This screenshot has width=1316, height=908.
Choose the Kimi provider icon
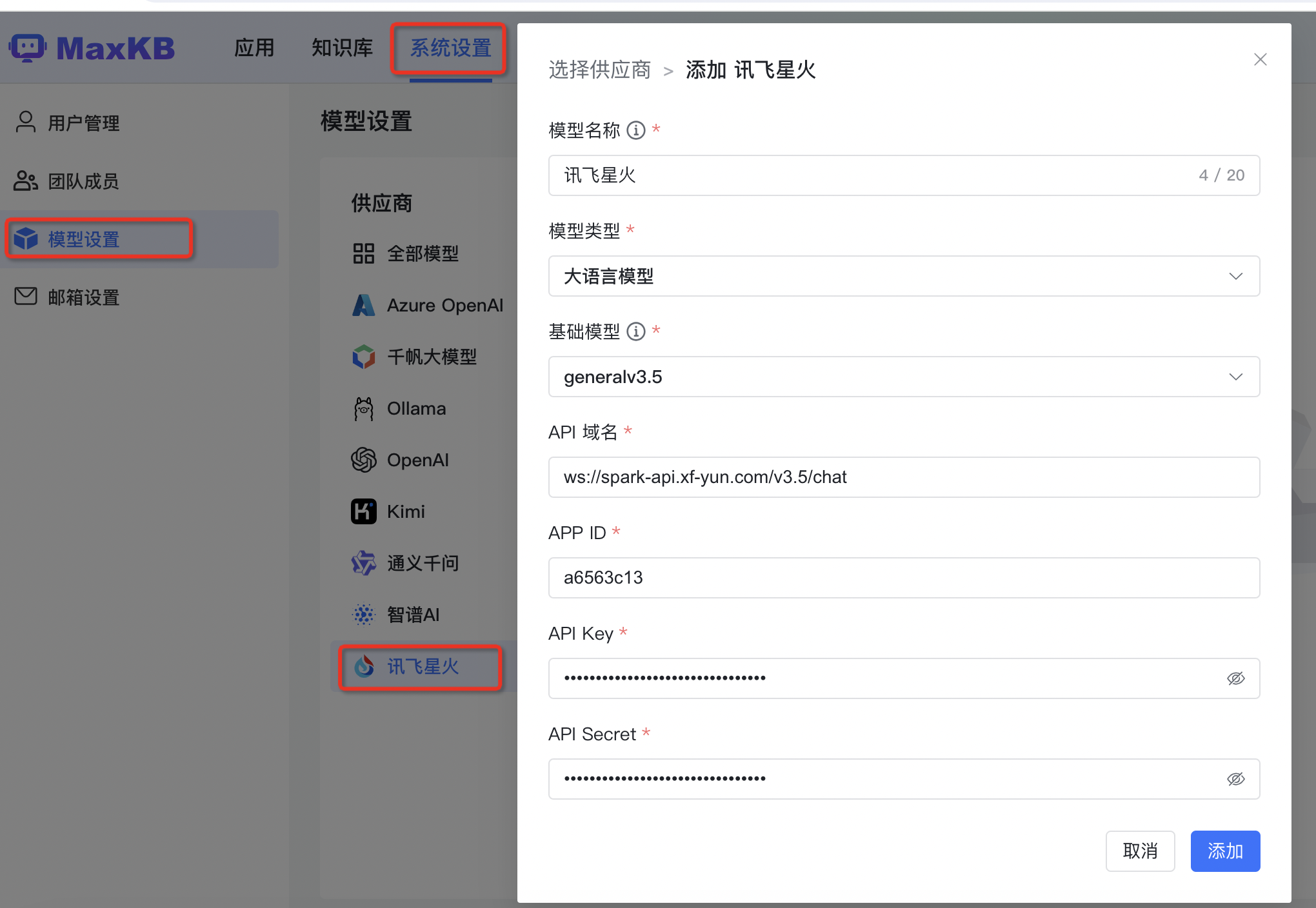click(x=363, y=511)
